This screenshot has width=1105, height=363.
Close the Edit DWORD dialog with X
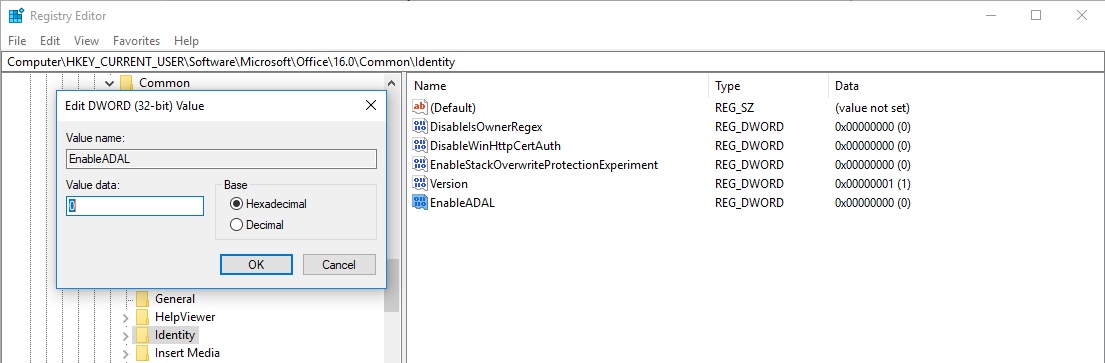tap(371, 106)
